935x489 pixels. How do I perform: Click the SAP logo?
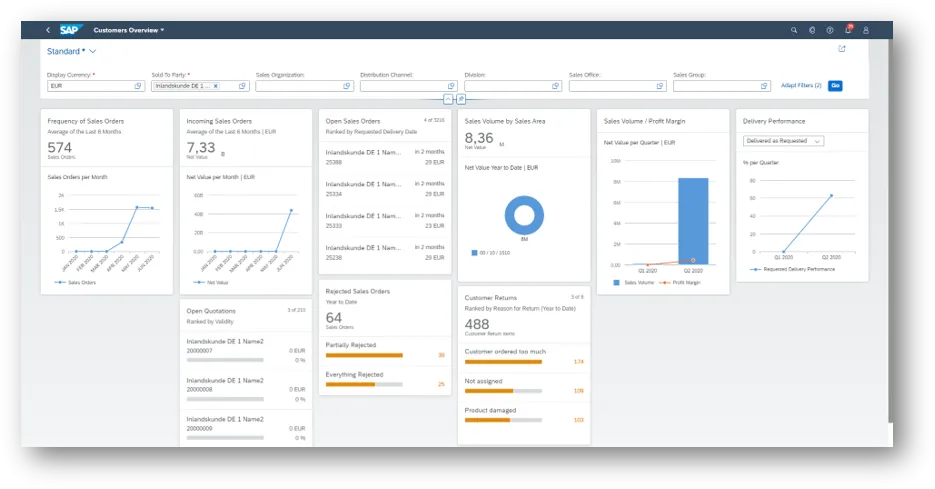click(73, 30)
